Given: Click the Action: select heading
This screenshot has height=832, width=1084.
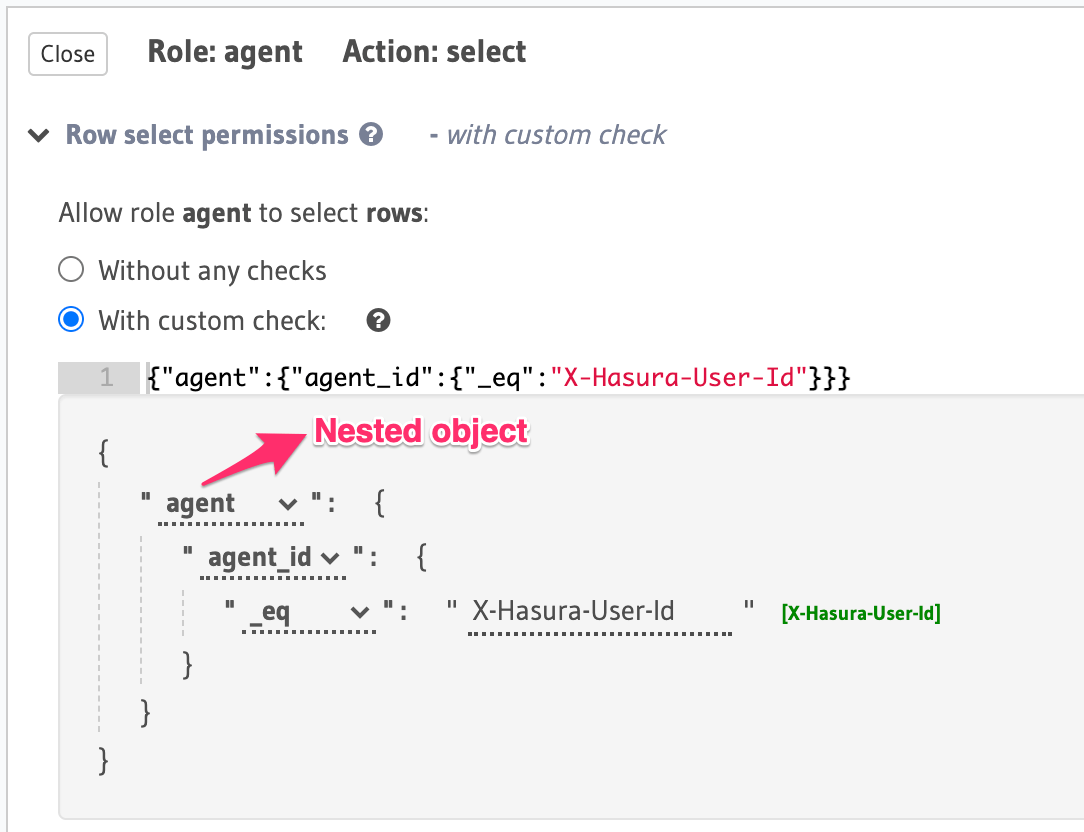Looking at the screenshot, I should [x=434, y=52].
